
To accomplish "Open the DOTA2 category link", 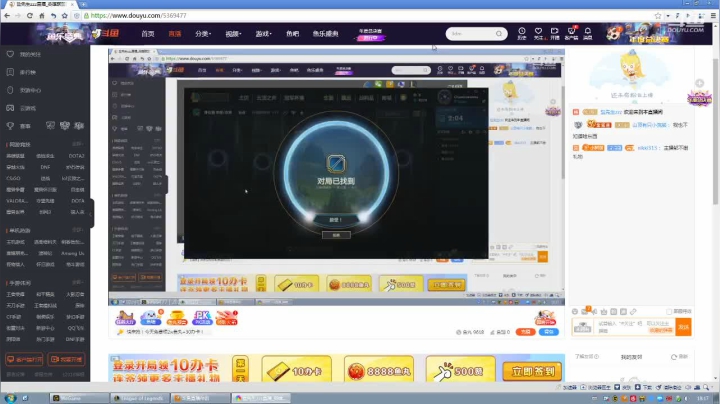I will (76, 156).
